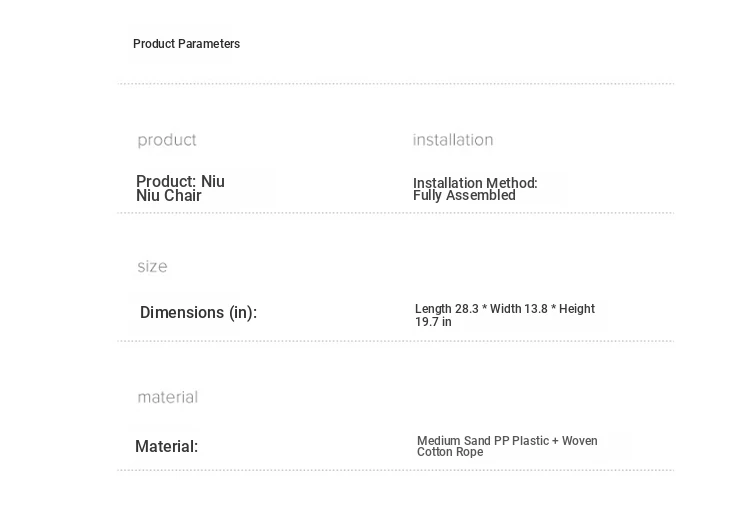Click the dotted divider under Material row
Screen dimensions: 750x525
396,470
